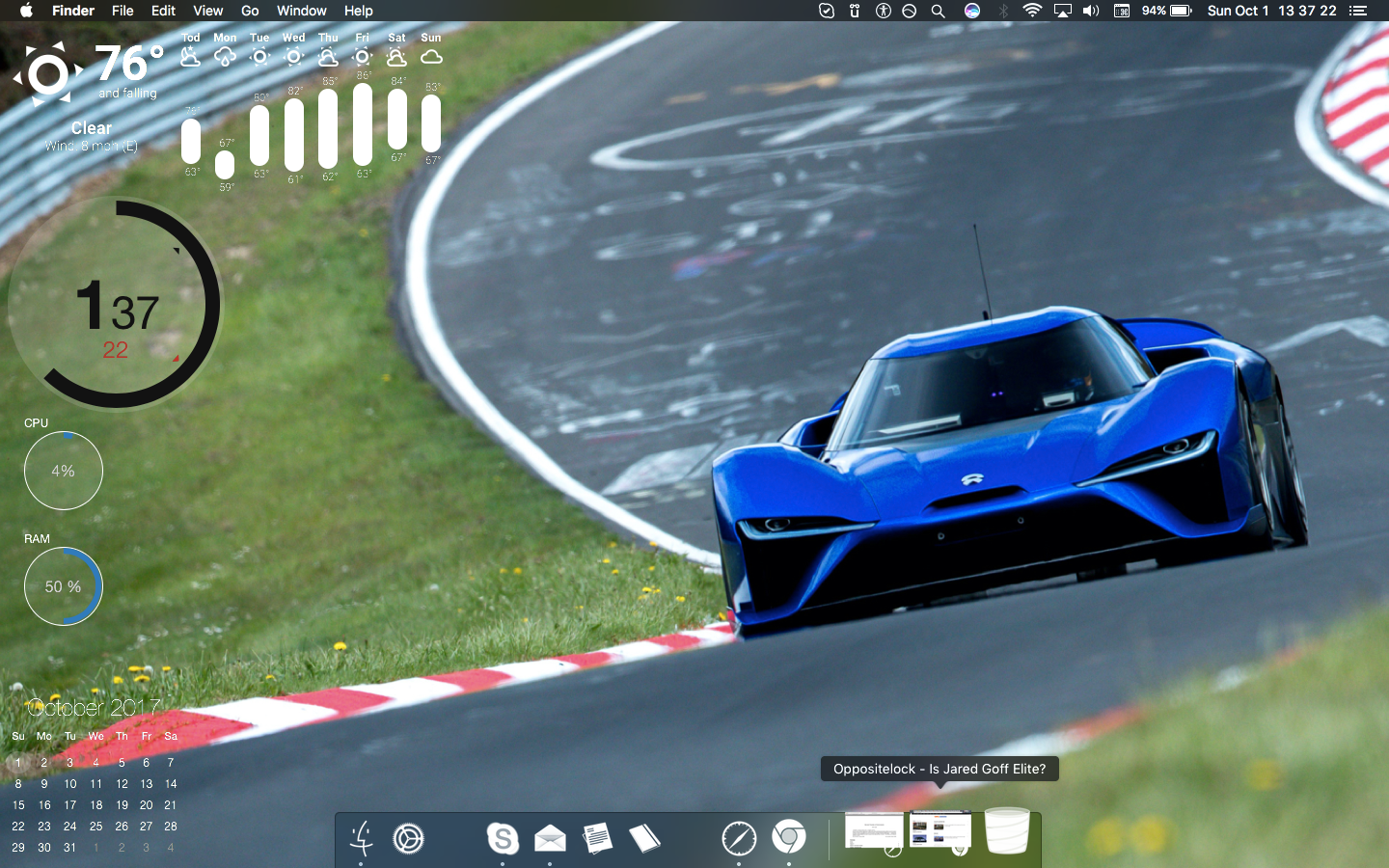Viewport: 1389px width, 868px height.
Task: Open the View menu
Action: click(x=207, y=11)
